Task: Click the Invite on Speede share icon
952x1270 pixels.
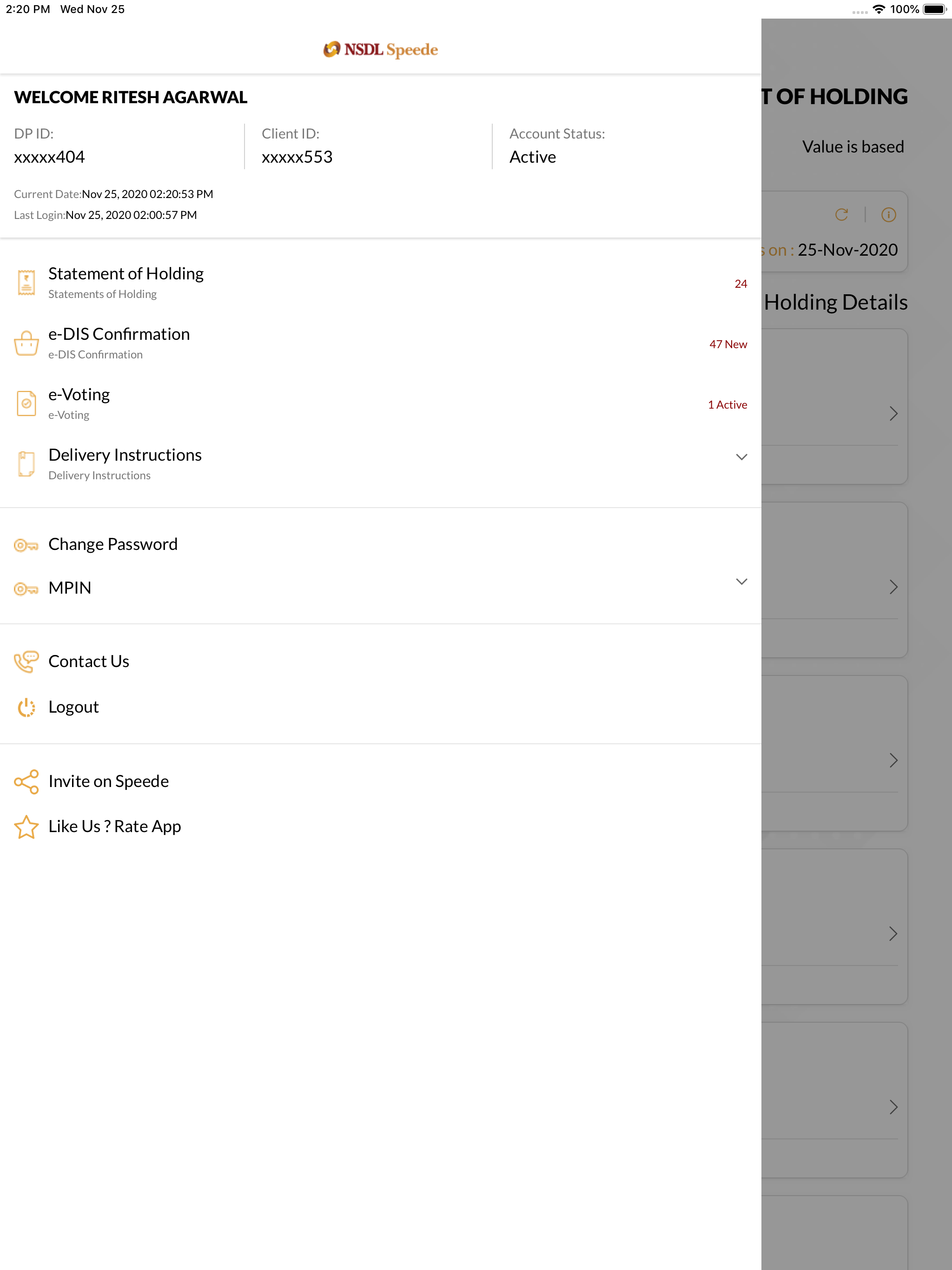Action: (x=26, y=781)
